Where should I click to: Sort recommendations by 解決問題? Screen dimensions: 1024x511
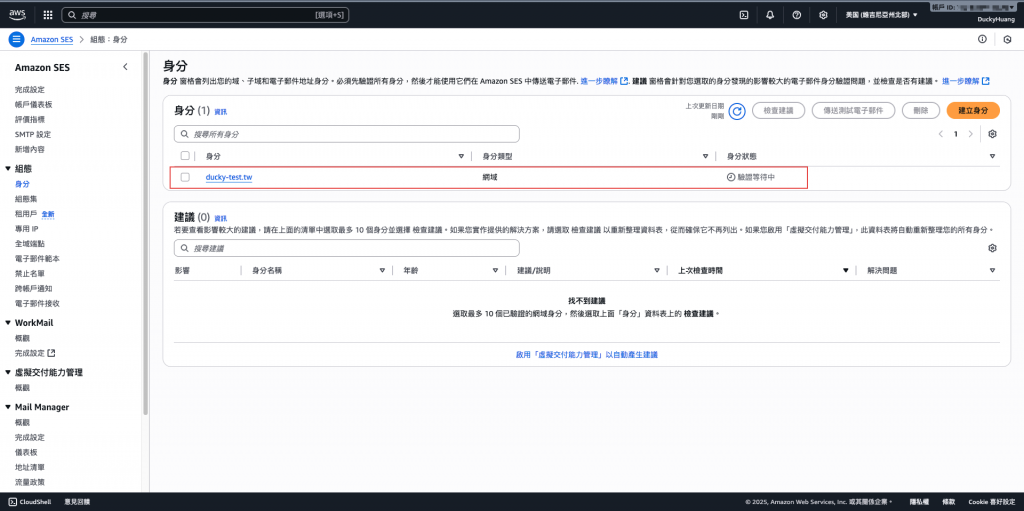[992, 271]
